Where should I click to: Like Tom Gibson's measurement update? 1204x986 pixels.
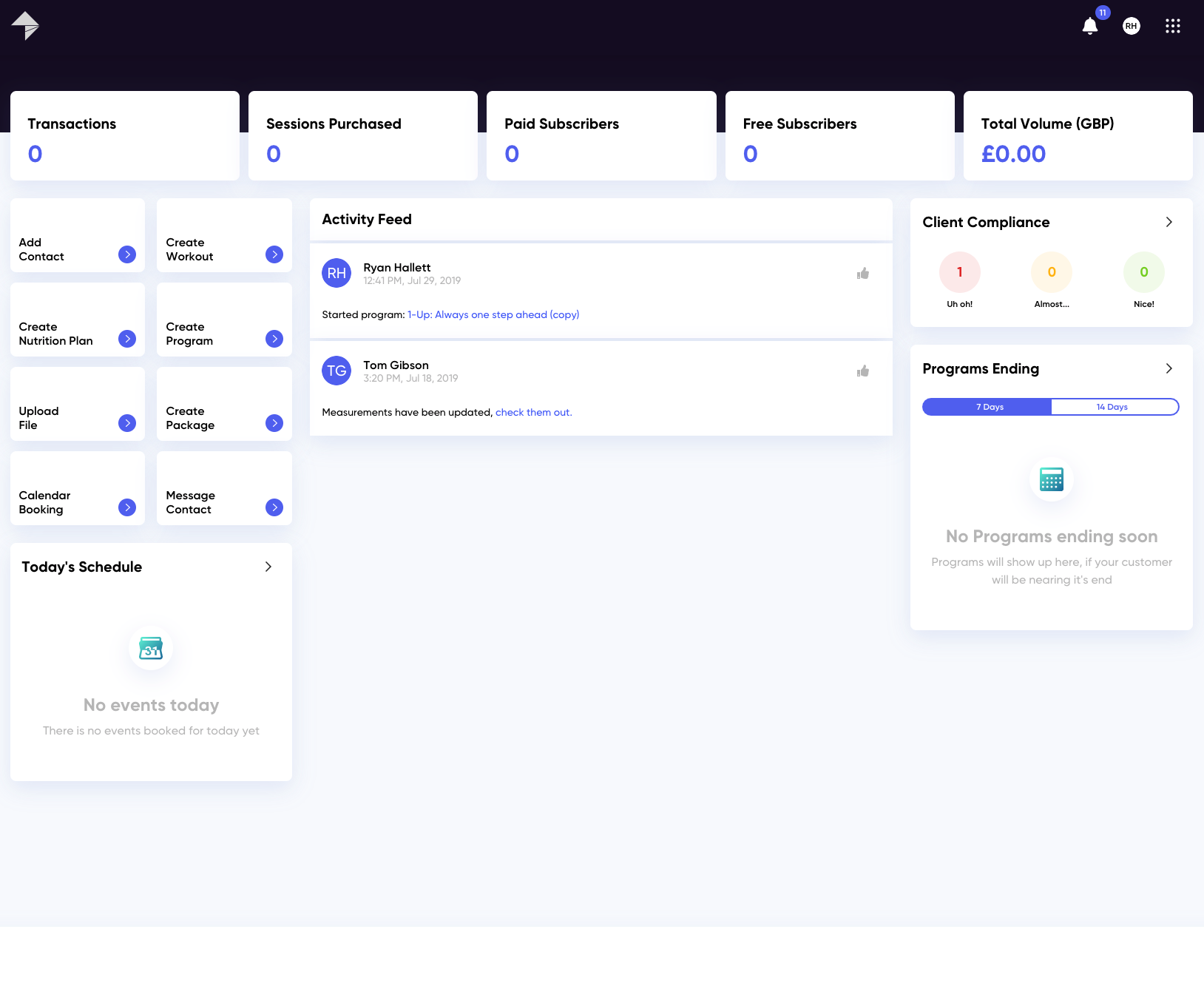pos(862,371)
